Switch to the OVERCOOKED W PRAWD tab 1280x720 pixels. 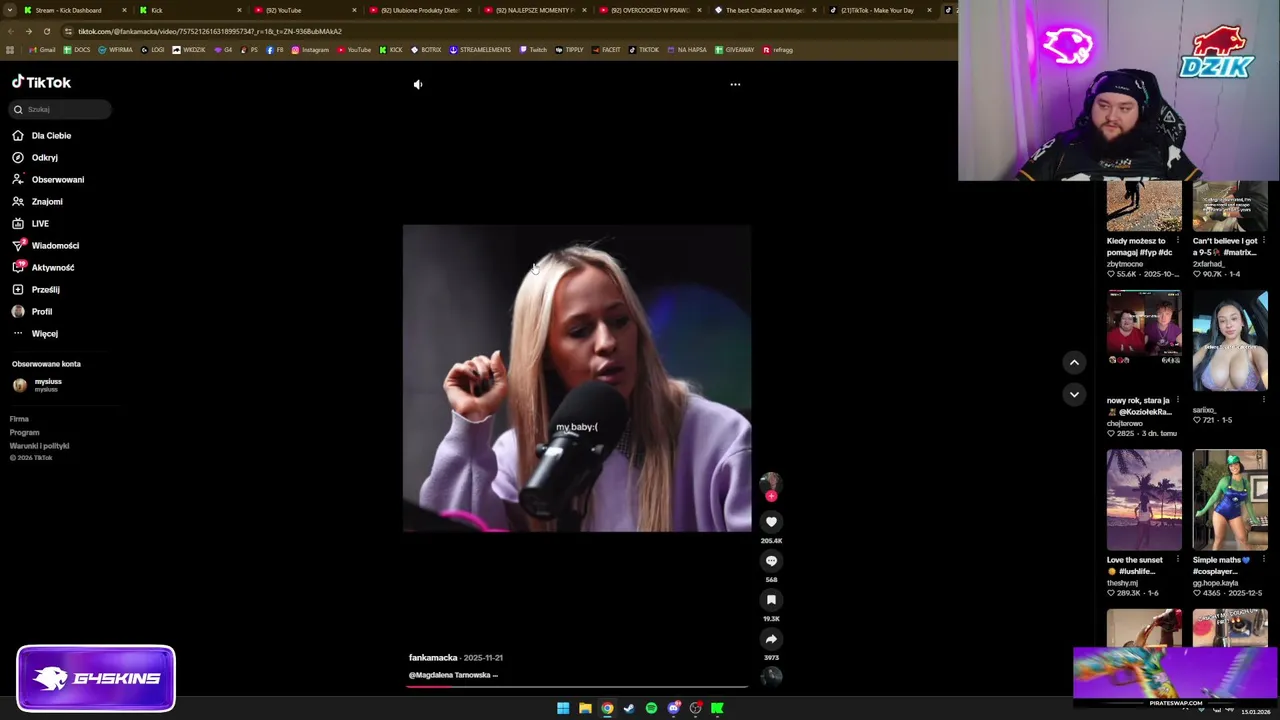[649, 10]
